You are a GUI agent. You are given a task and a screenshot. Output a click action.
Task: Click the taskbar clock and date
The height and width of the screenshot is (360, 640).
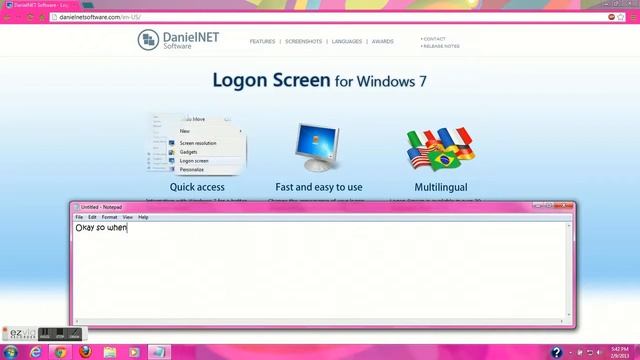(620, 352)
